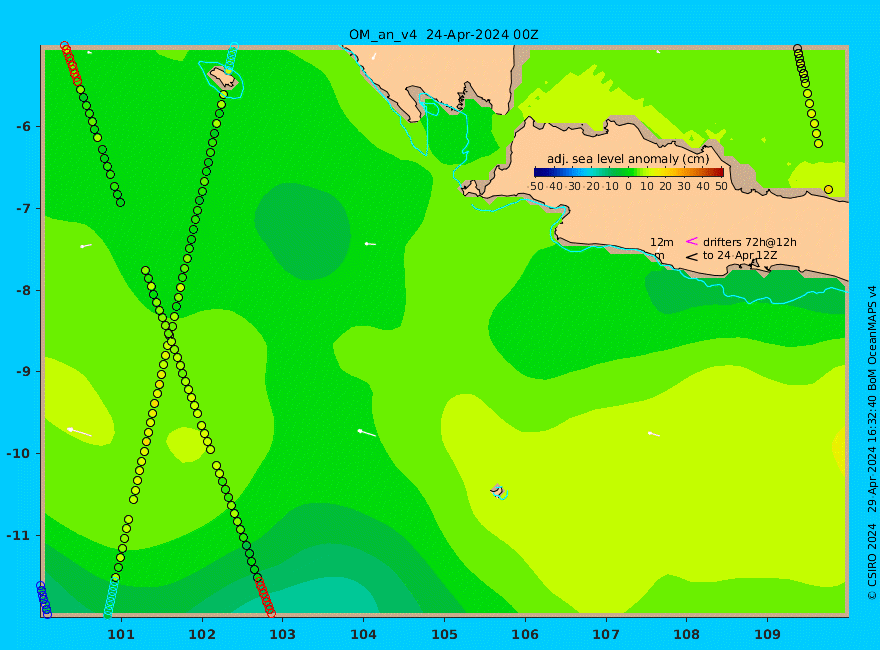The image size is (880, 650).
Task: Click the '12m' legend label
Action: tap(662, 242)
